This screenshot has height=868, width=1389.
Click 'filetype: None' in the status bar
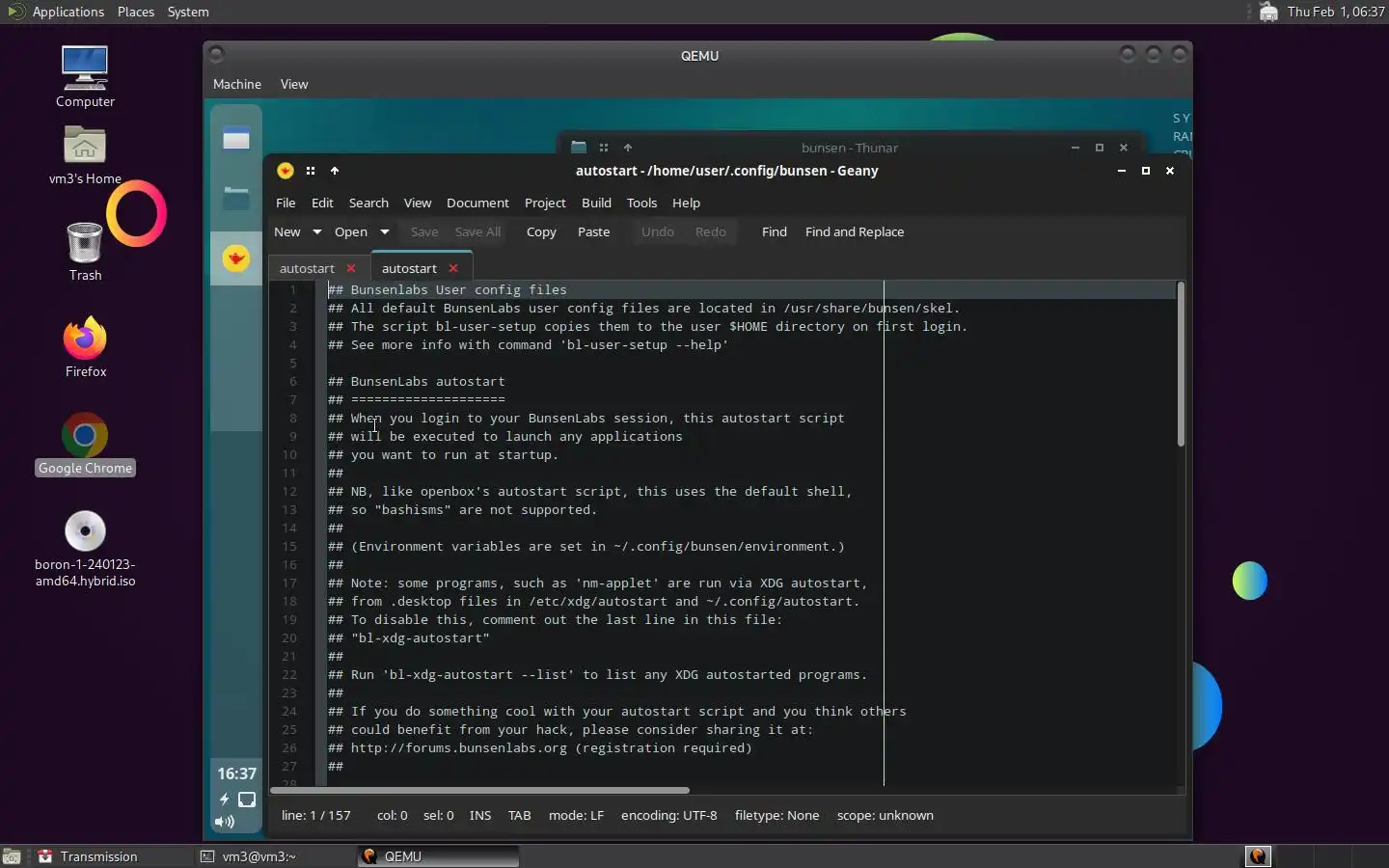click(x=776, y=815)
